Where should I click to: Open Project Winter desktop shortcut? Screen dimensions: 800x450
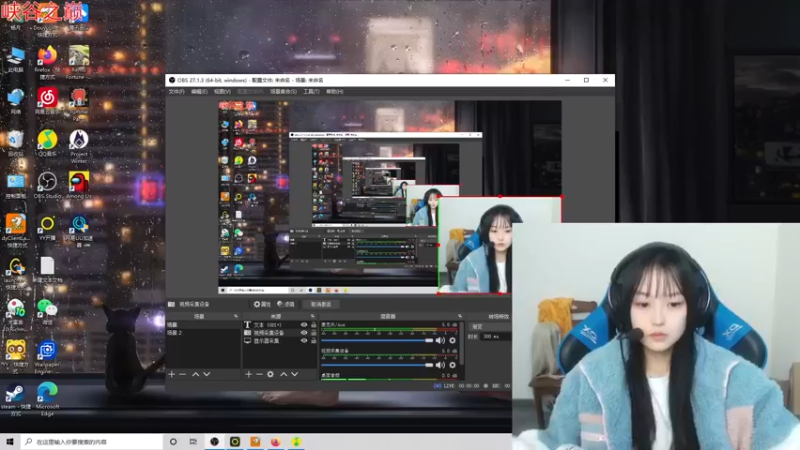tap(79, 146)
